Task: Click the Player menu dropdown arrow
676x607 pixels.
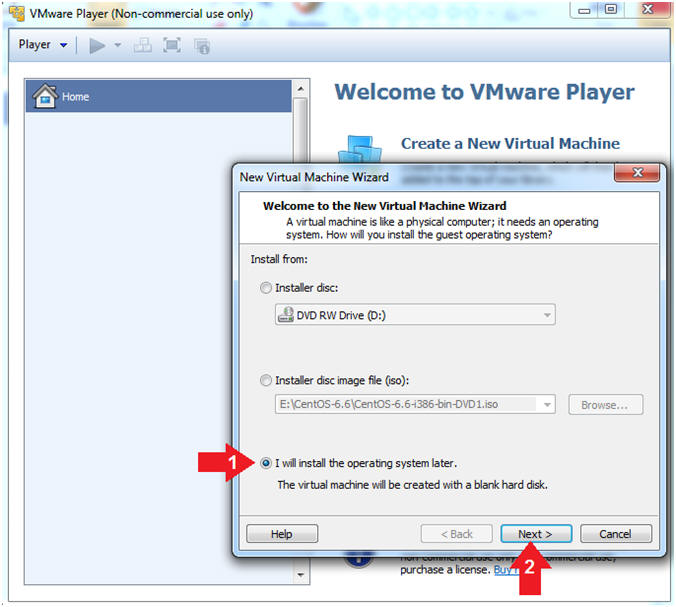Action: tap(63, 45)
